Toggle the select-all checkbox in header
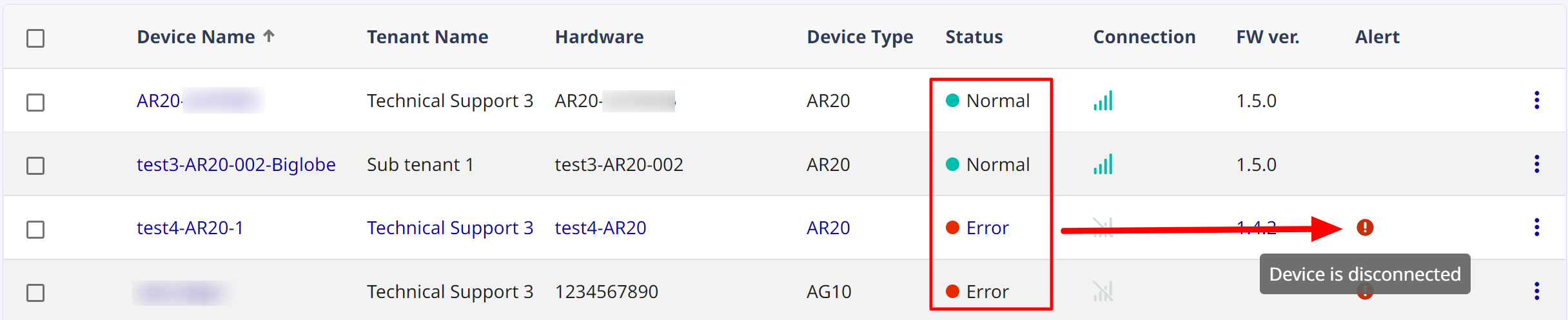1568x320 pixels. point(35,38)
